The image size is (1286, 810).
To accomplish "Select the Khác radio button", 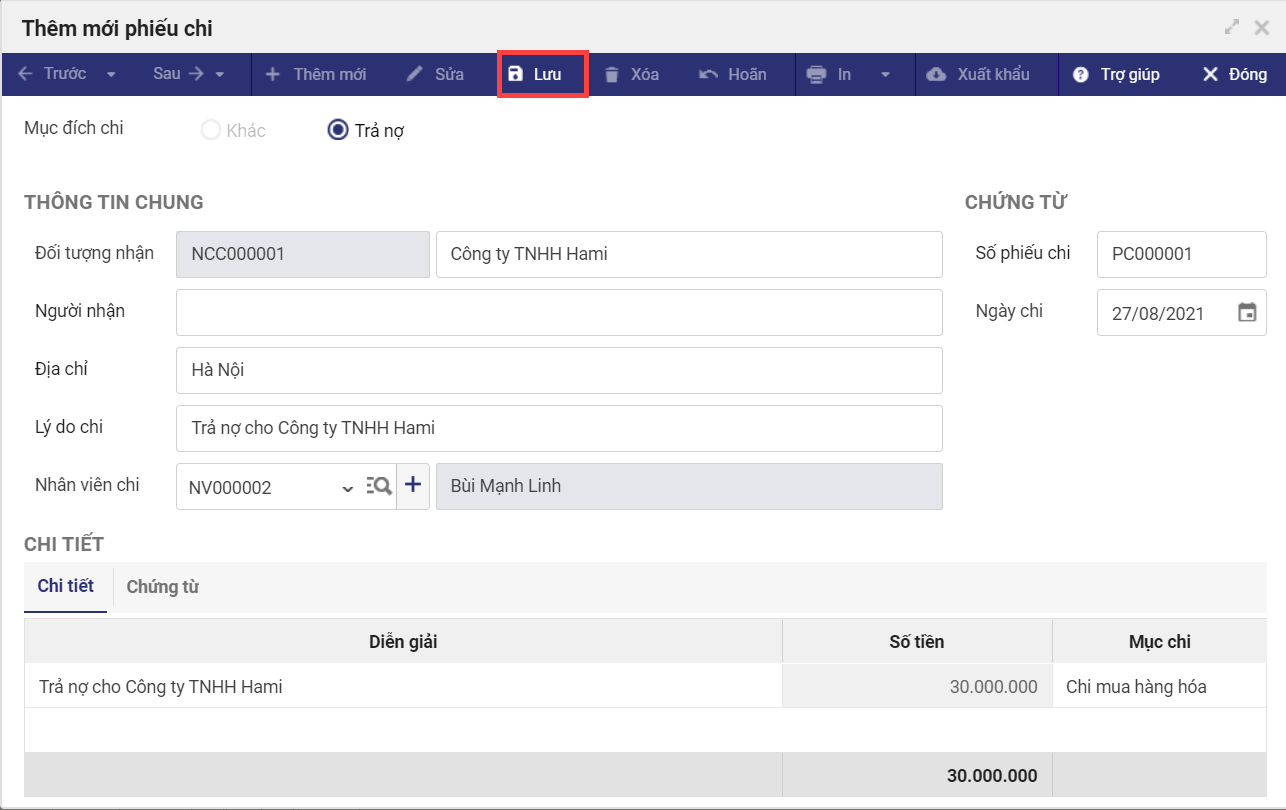I will pyautogui.click(x=211, y=130).
